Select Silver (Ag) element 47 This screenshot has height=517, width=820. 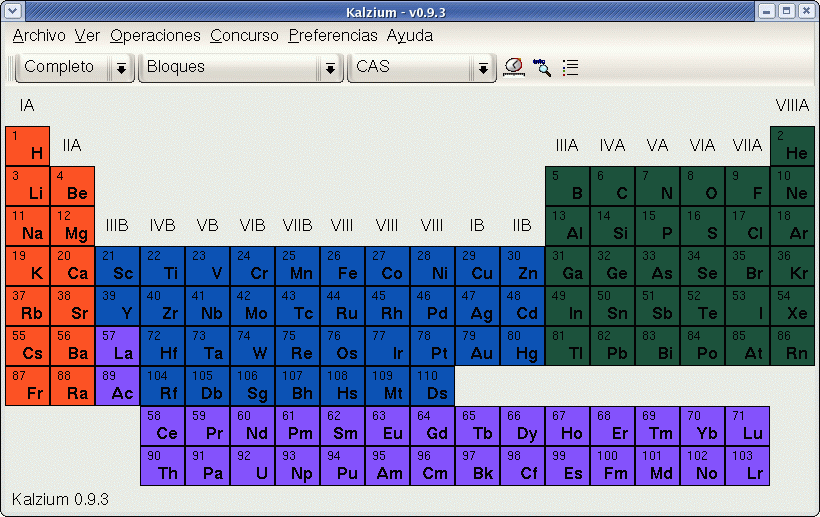coord(477,306)
